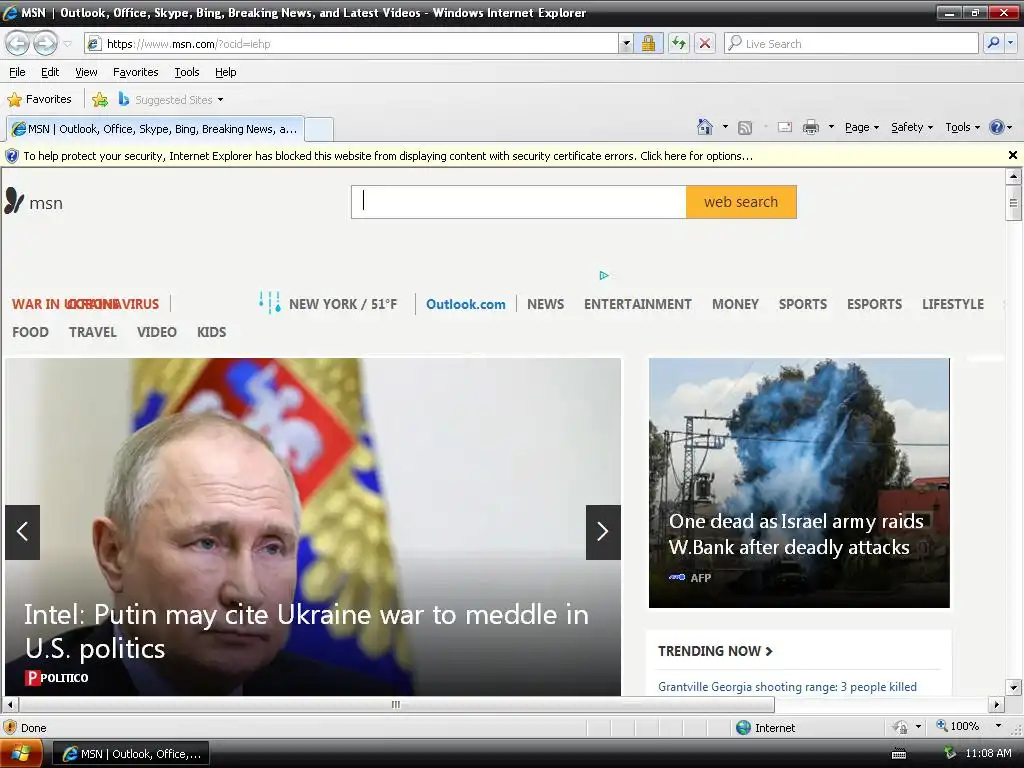
Task: Expand the Print options dropdown arrow
Action: click(x=831, y=127)
